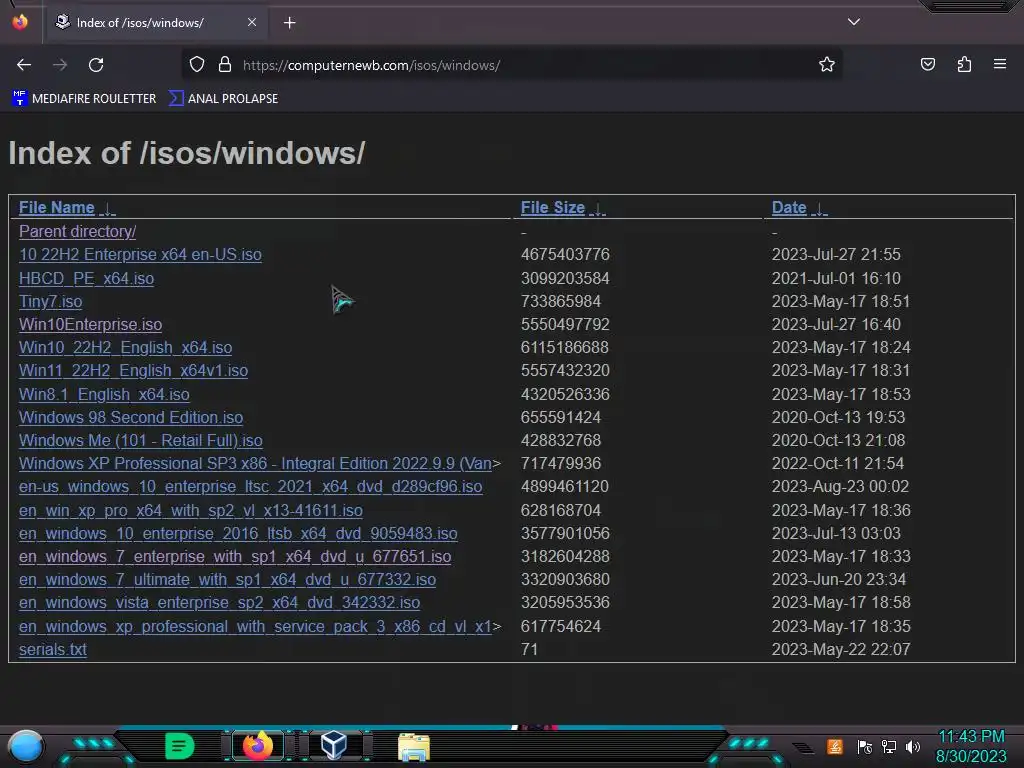Open File Explorer folder in taskbar

coord(414,747)
